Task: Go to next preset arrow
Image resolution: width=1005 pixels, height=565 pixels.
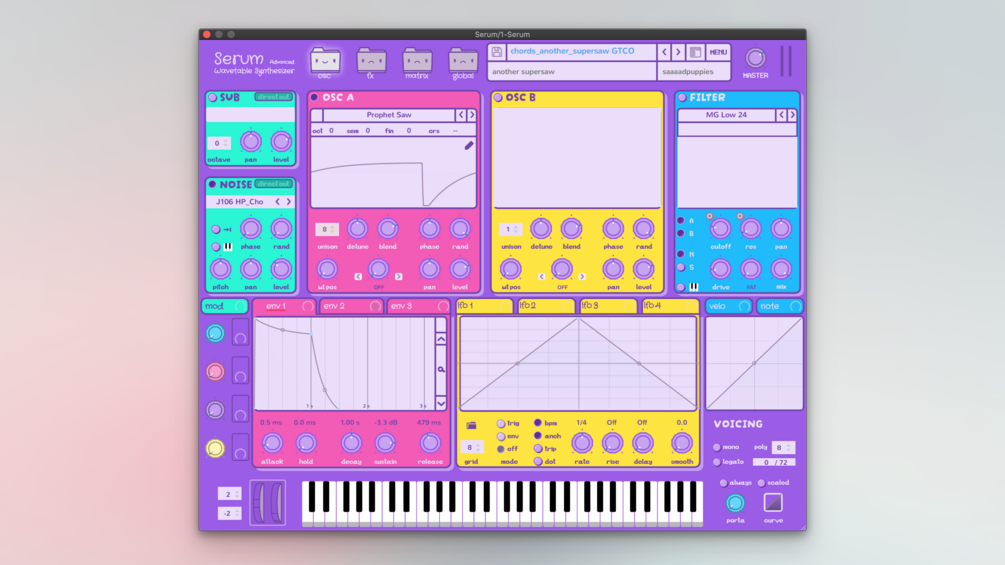Action: tap(678, 52)
